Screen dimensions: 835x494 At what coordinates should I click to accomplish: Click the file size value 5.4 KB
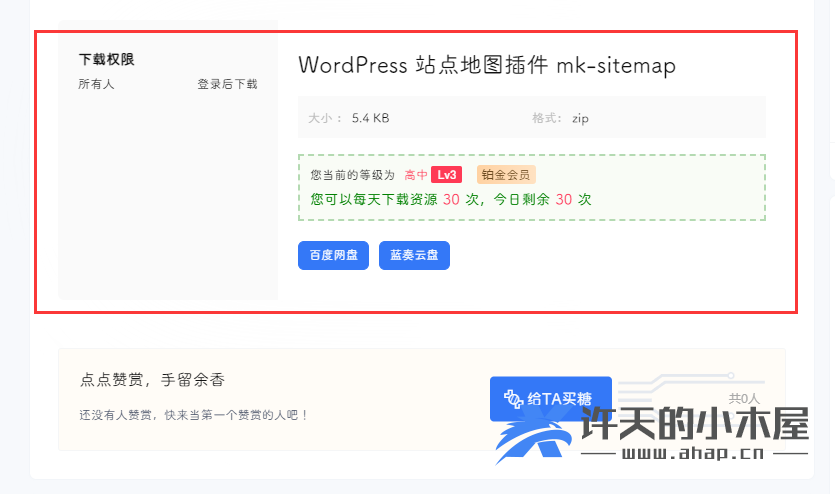pyautogui.click(x=371, y=118)
